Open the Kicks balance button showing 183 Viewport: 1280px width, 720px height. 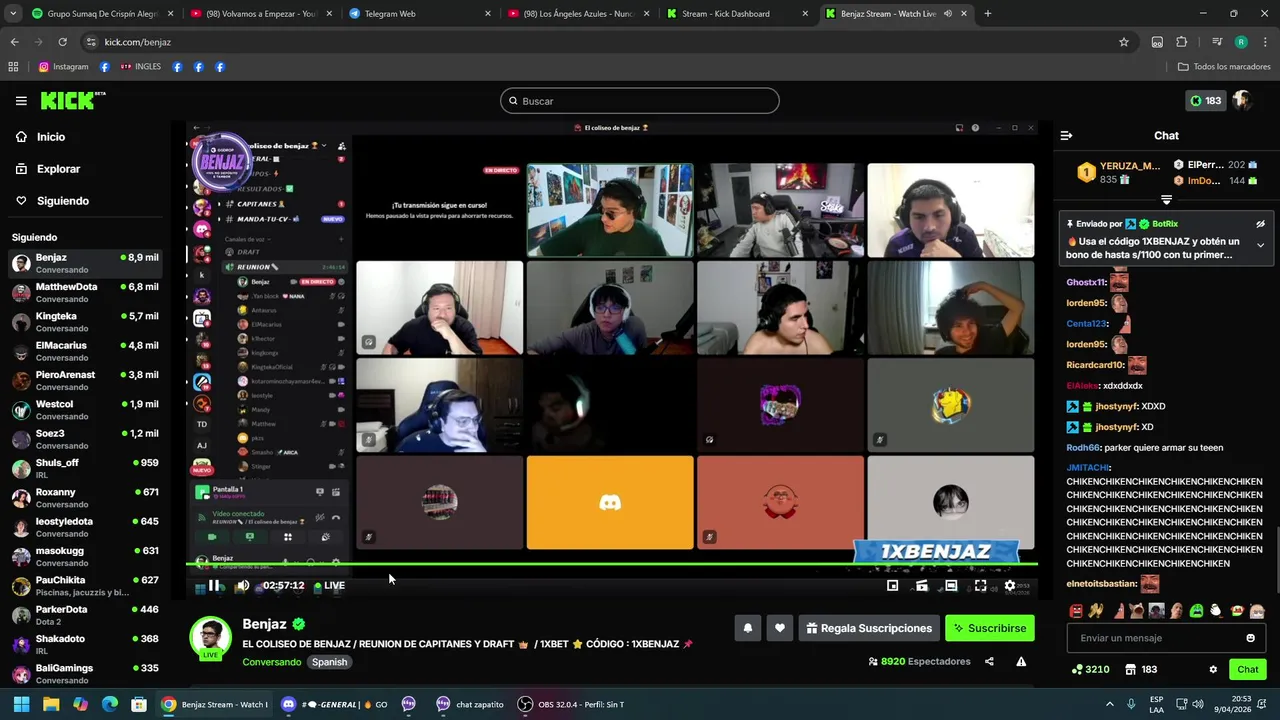[x=1205, y=101]
